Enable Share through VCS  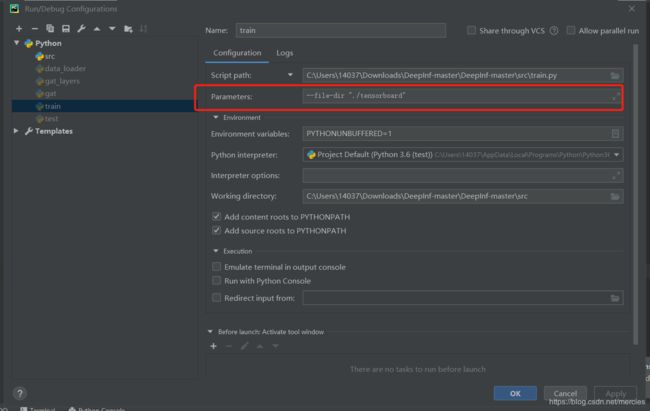click(471, 30)
